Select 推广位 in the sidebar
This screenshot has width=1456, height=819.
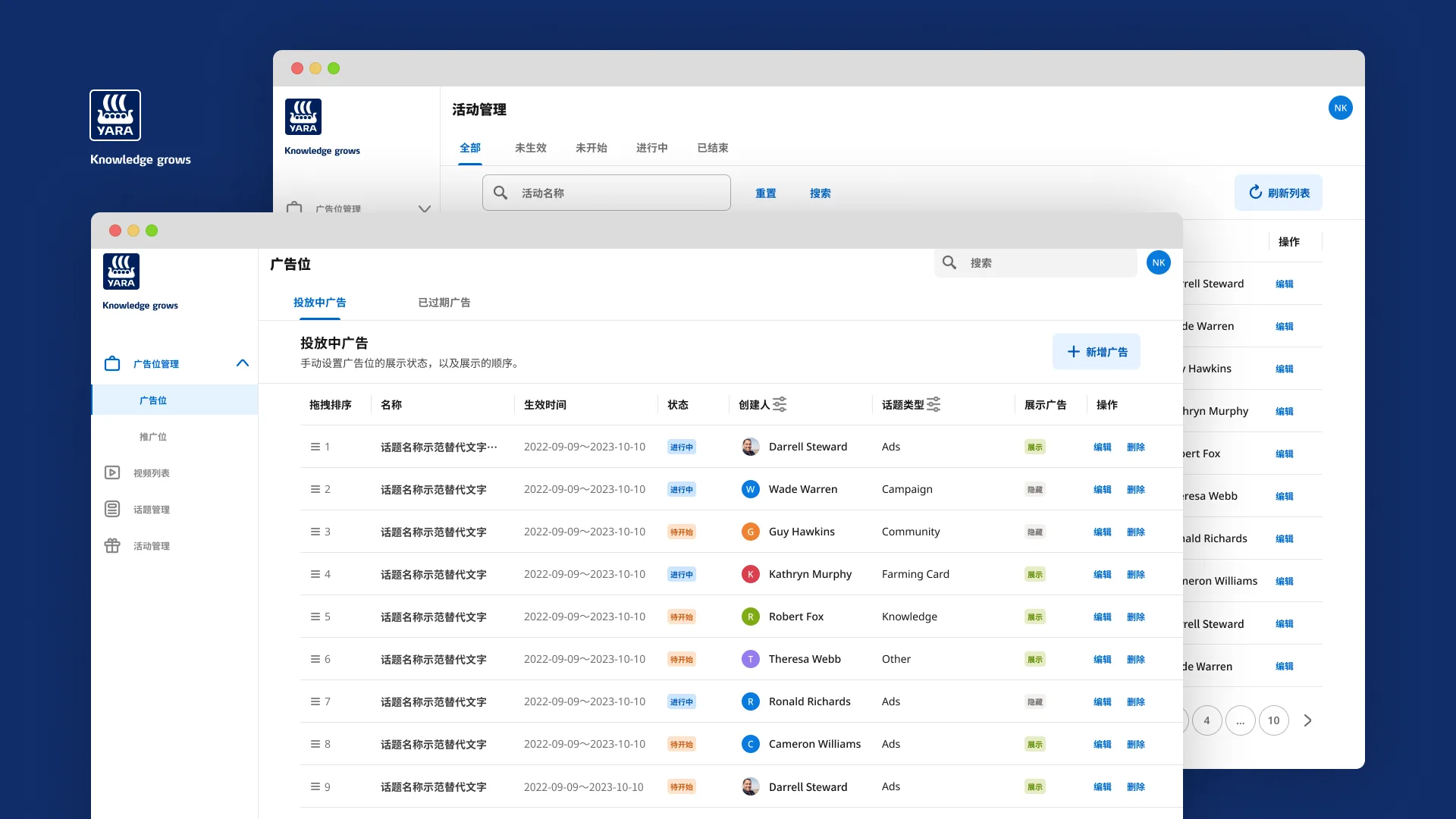point(153,437)
